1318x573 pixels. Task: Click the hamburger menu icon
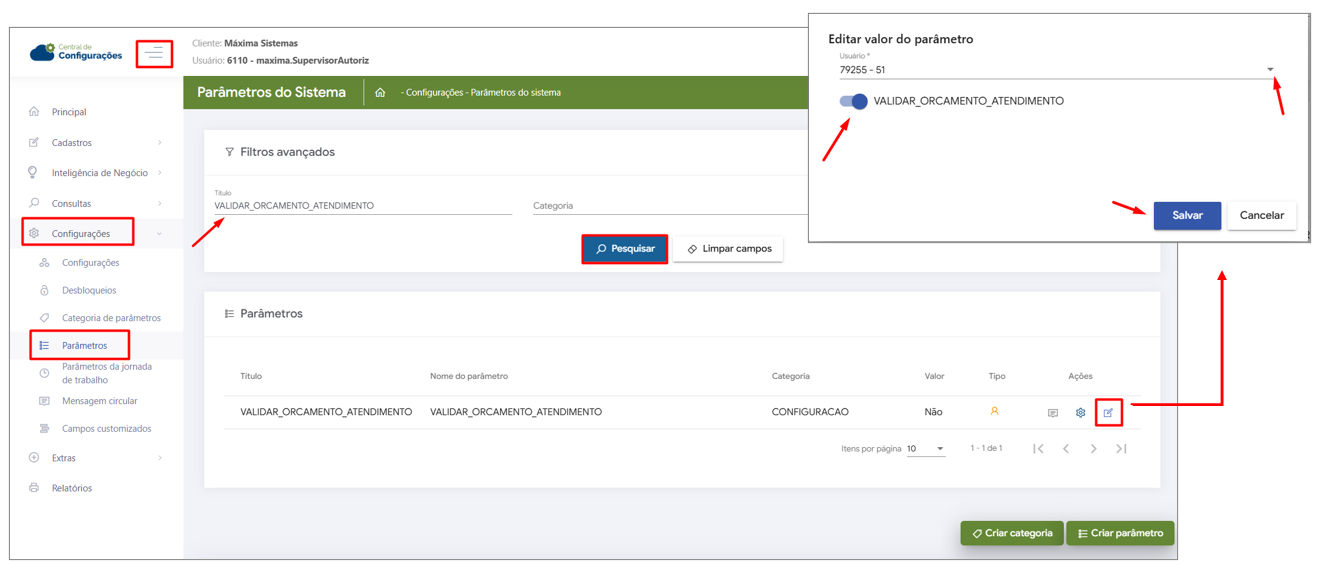(x=154, y=53)
